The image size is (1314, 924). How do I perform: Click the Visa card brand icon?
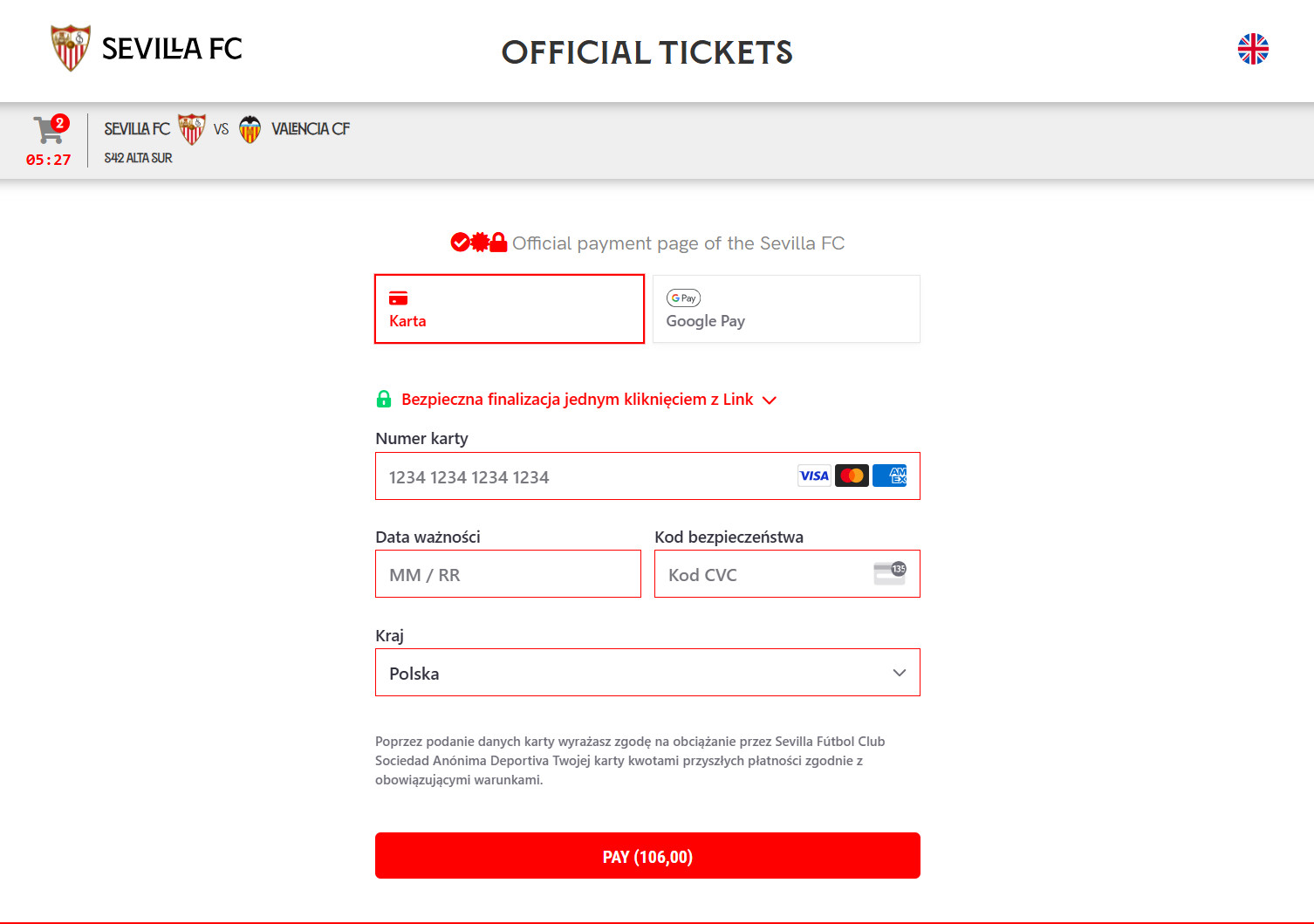(814, 476)
